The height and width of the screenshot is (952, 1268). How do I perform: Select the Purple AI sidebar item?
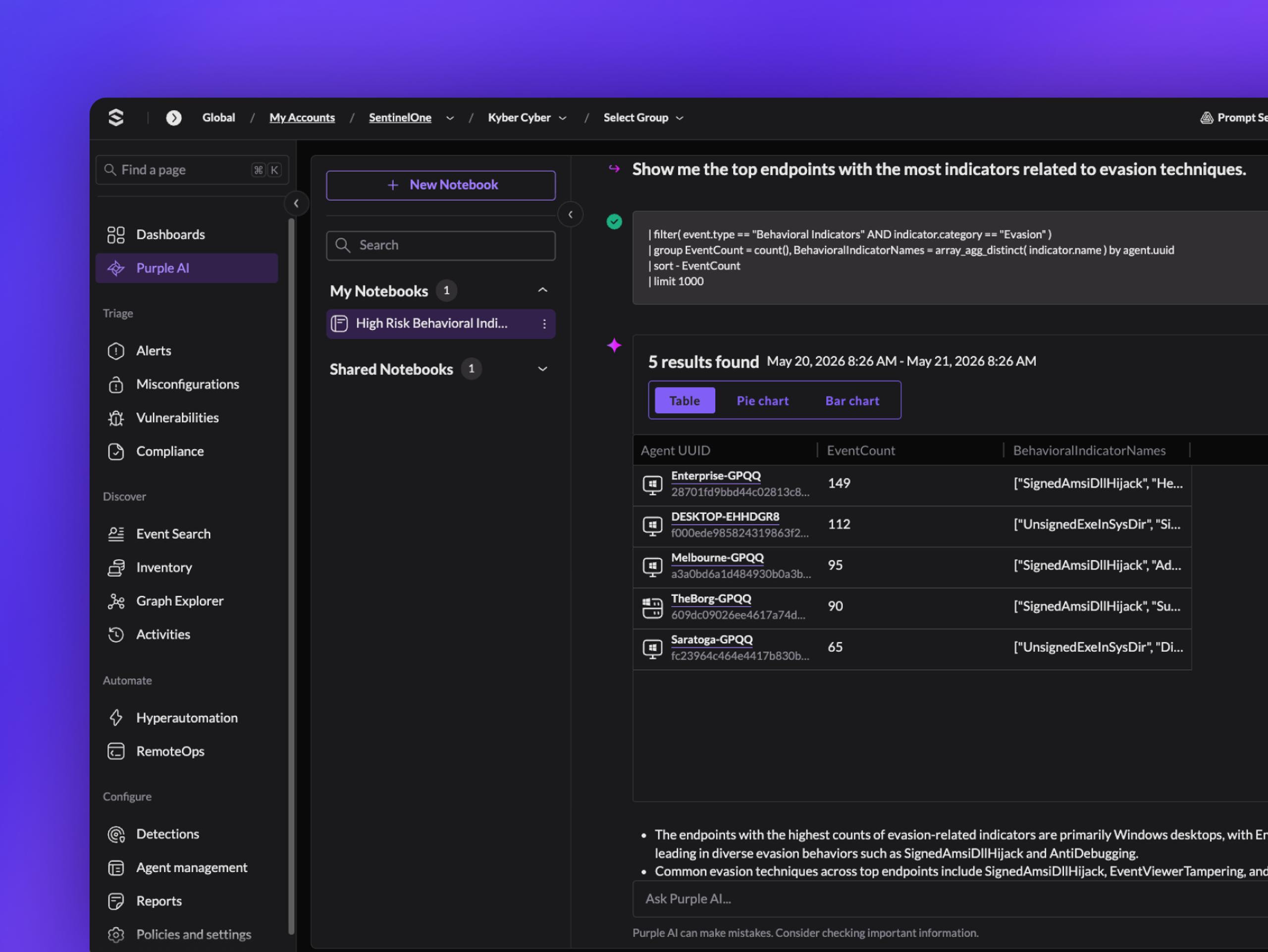pyautogui.click(x=187, y=267)
